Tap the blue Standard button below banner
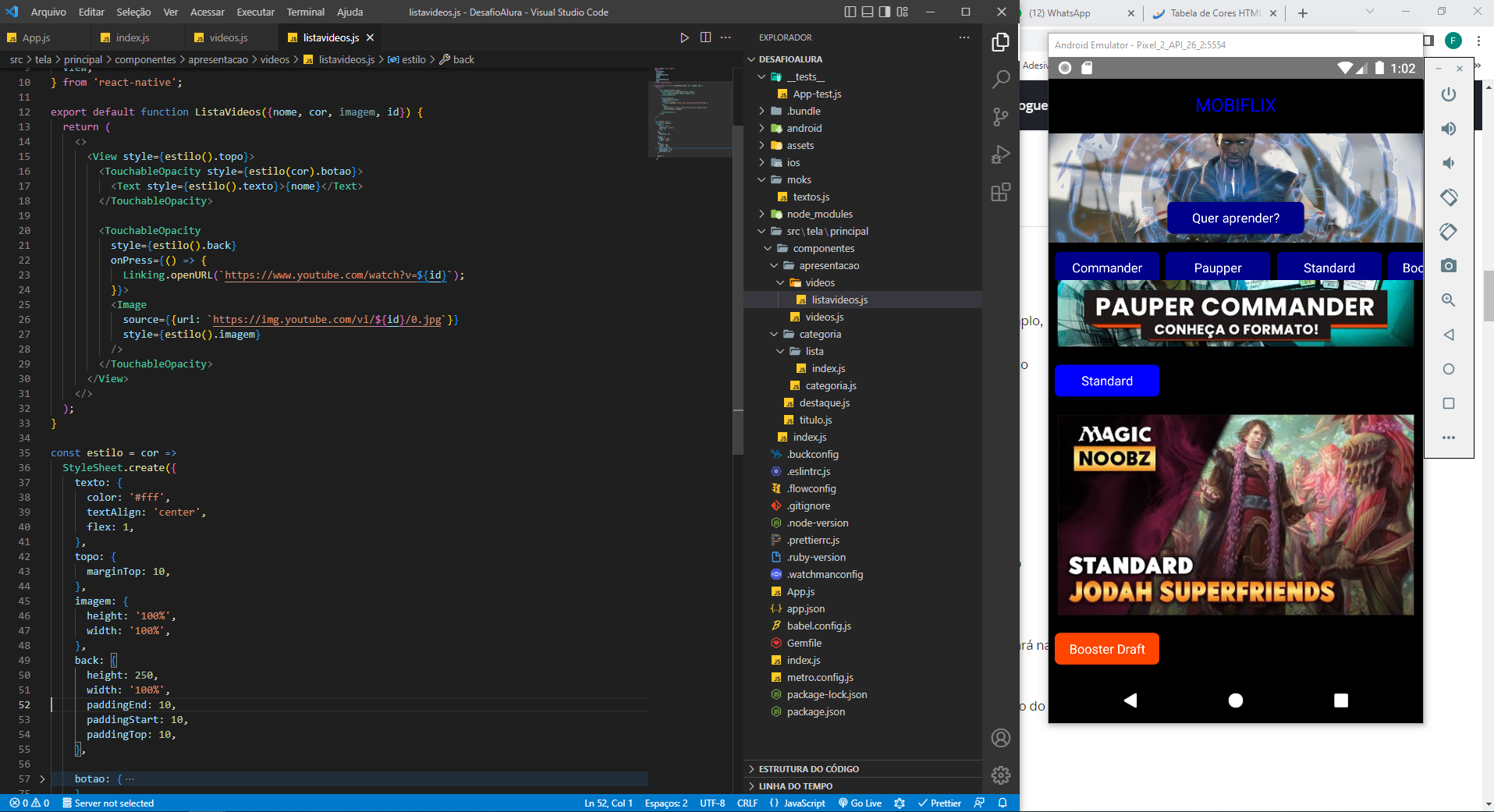This screenshot has height=812, width=1494. 1106,381
